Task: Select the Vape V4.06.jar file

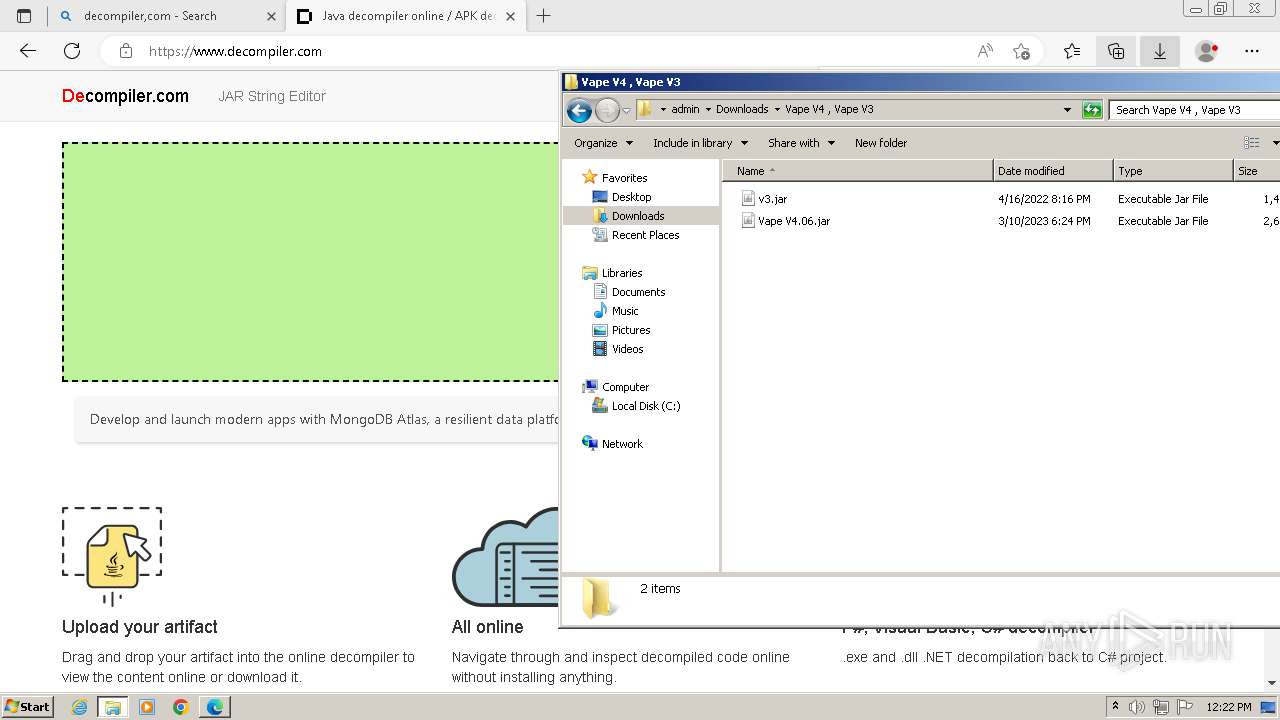Action: tap(793, 221)
